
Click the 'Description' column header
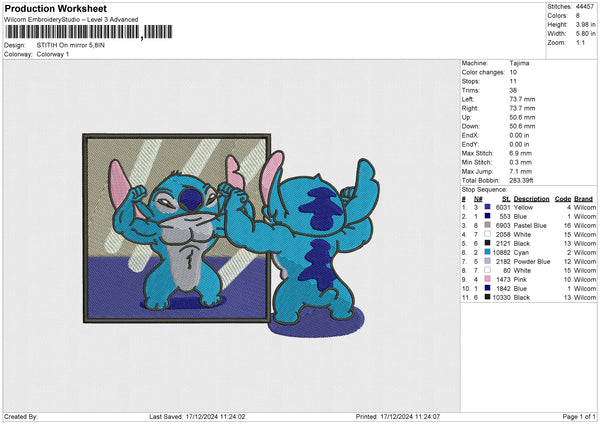tap(531, 199)
